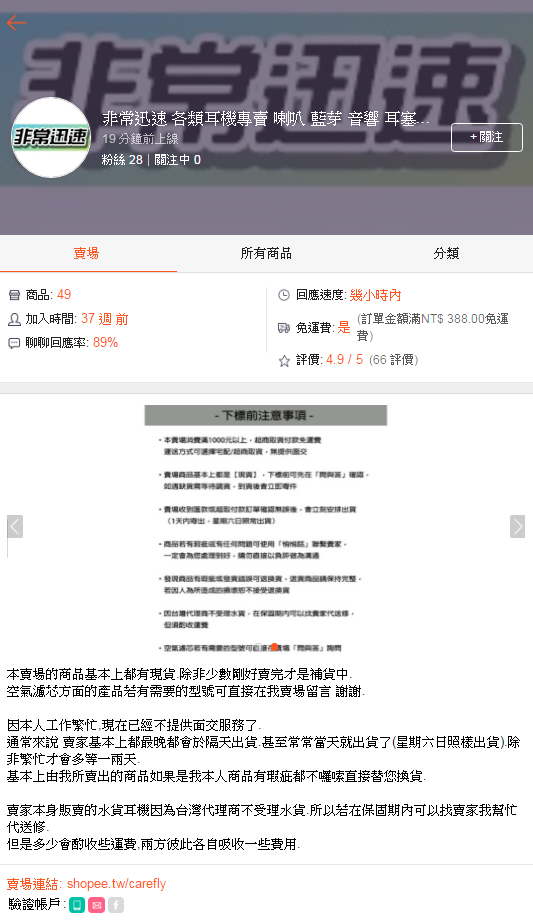This screenshot has height=923, width=533.
Task: Go back with the orange arrow
Action: (16, 22)
